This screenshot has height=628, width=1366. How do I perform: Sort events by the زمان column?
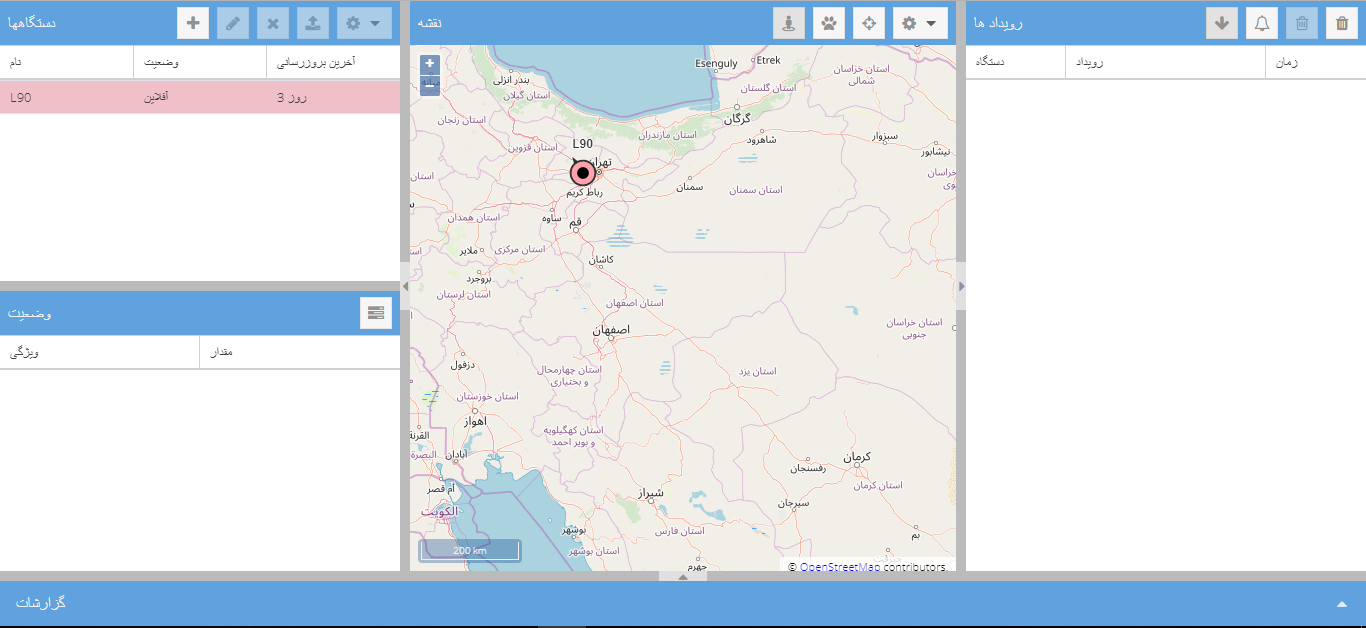pyautogui.click(x=1316, y=62)
